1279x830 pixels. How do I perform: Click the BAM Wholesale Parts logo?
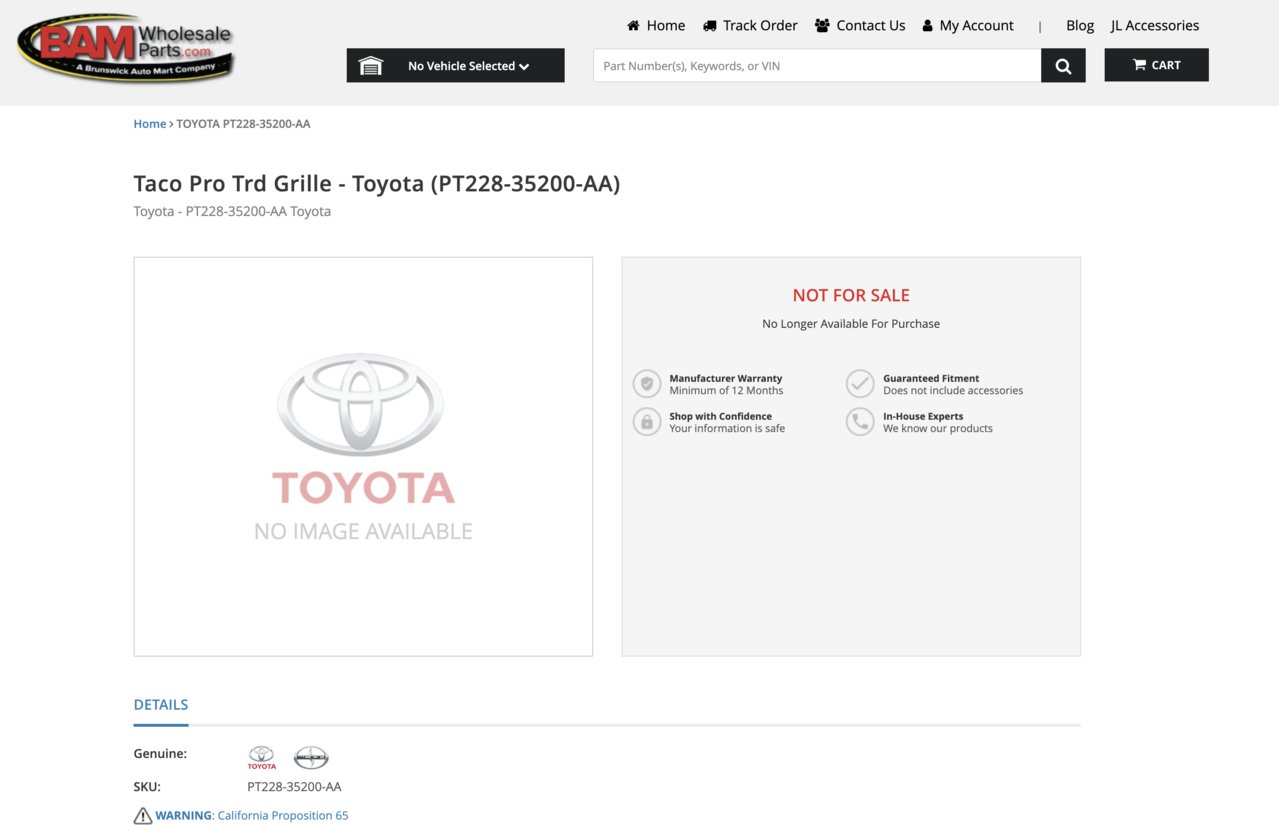pos(125,47)
